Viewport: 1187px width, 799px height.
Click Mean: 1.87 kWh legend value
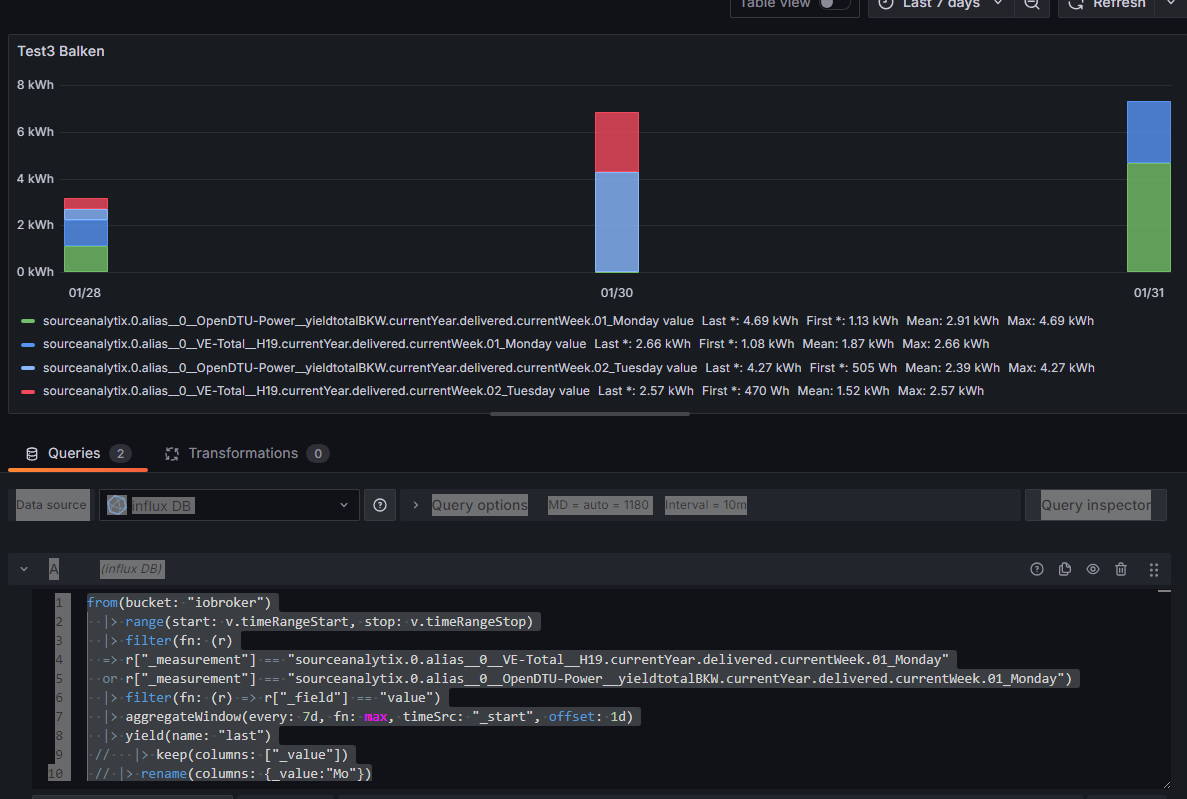(848, 345)
